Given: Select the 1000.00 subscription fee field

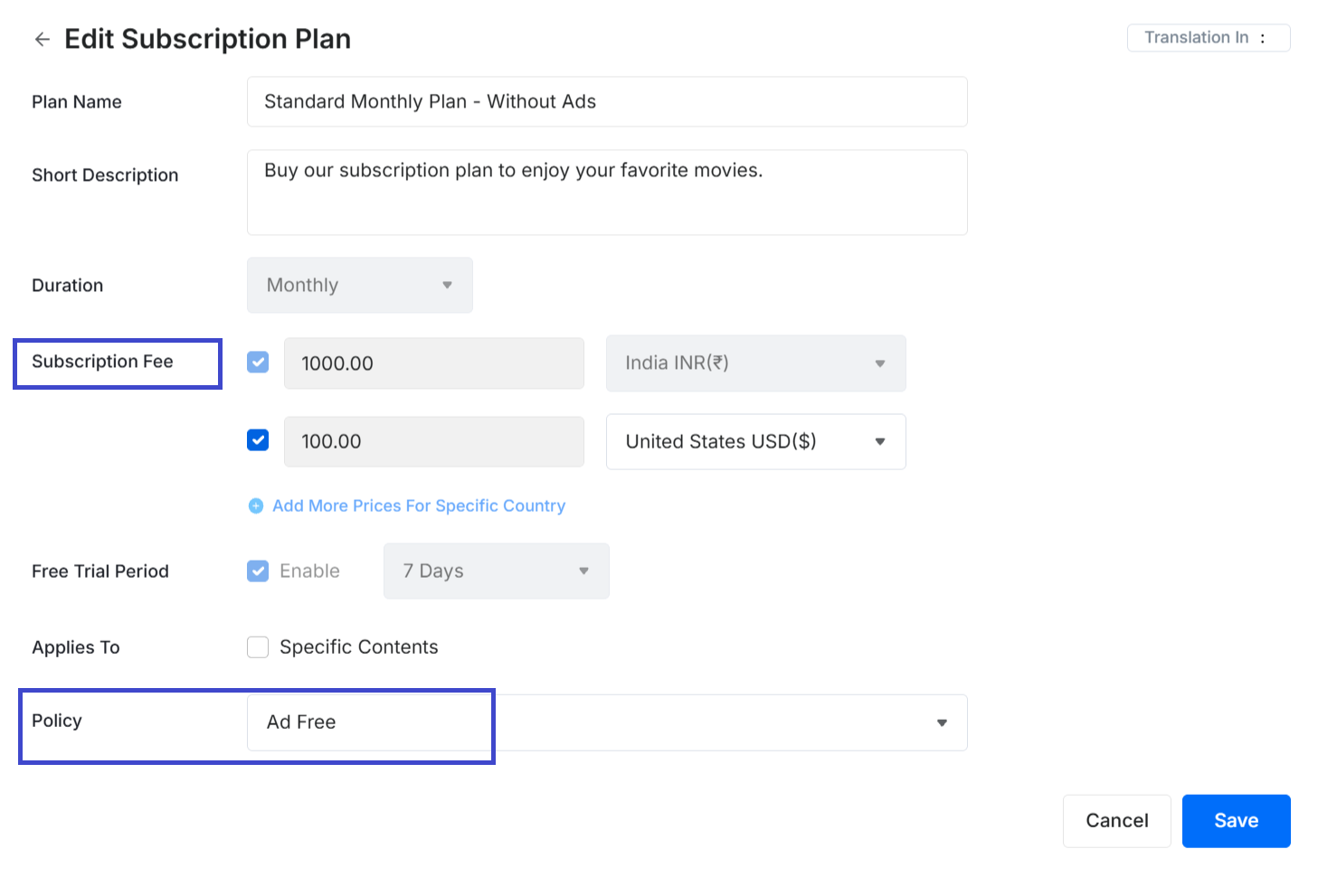Looking at the screenshot, I should (x=433, y=363).
